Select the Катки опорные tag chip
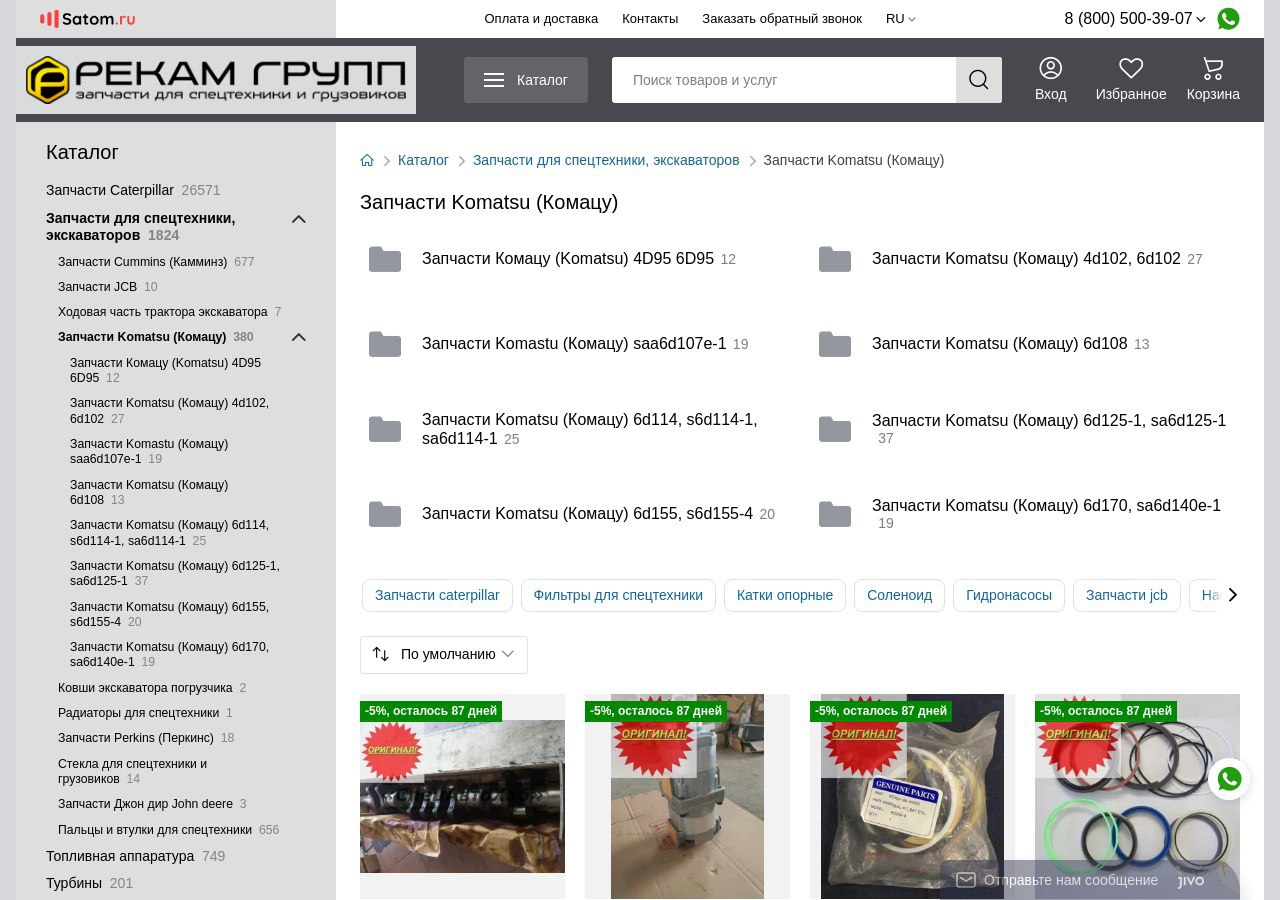This screenshot has height=900, width=1280. point(785,595)
